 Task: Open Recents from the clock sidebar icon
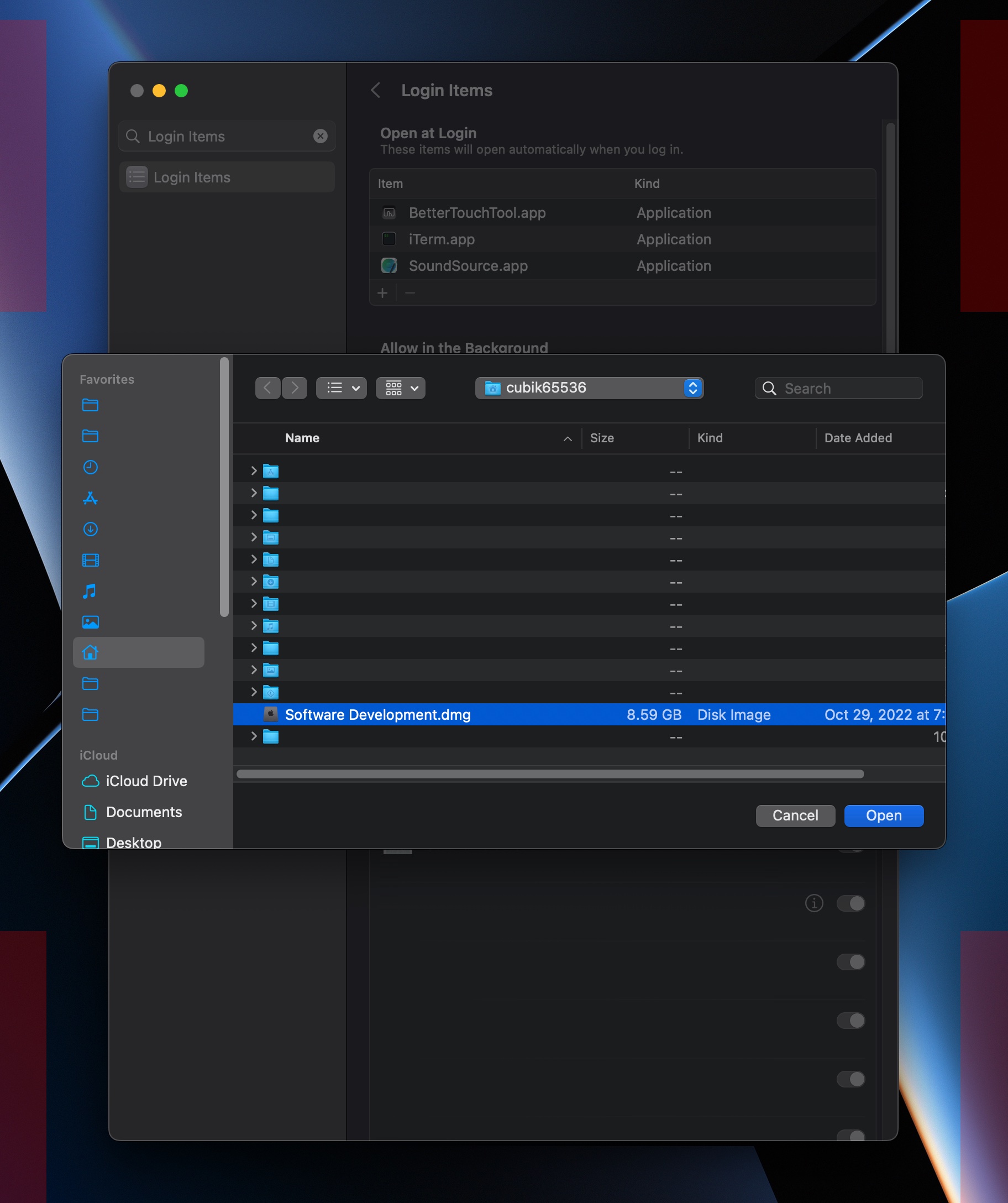click(x=91, y=467)
